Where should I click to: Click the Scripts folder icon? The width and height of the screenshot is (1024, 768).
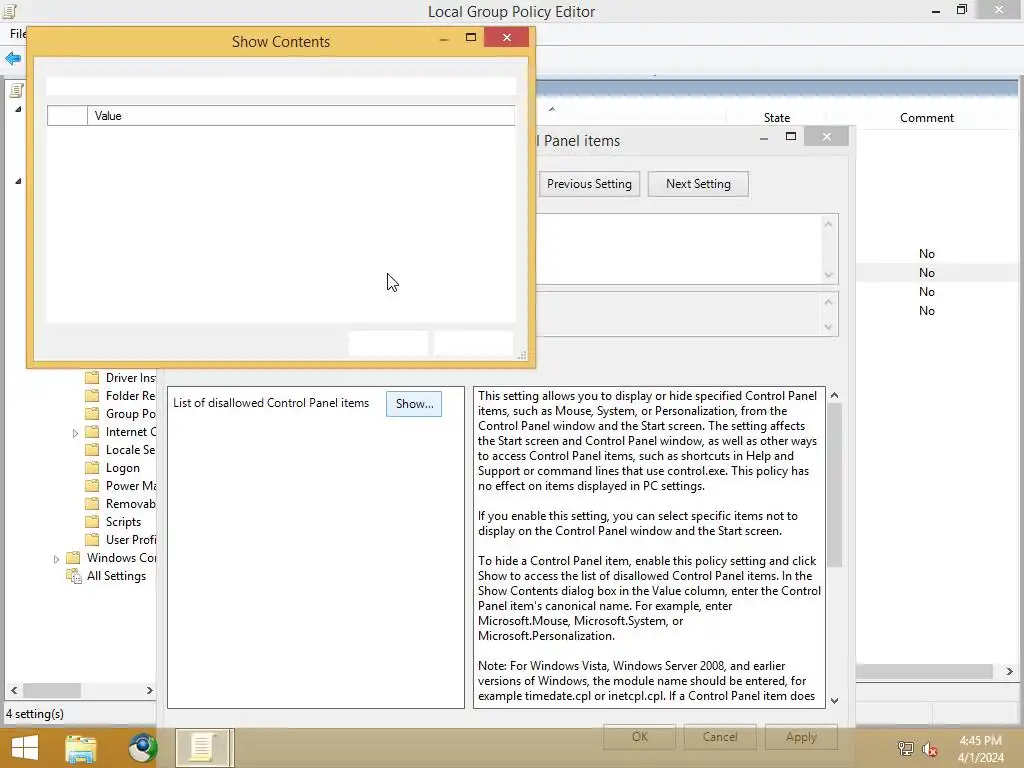point(92,522)
